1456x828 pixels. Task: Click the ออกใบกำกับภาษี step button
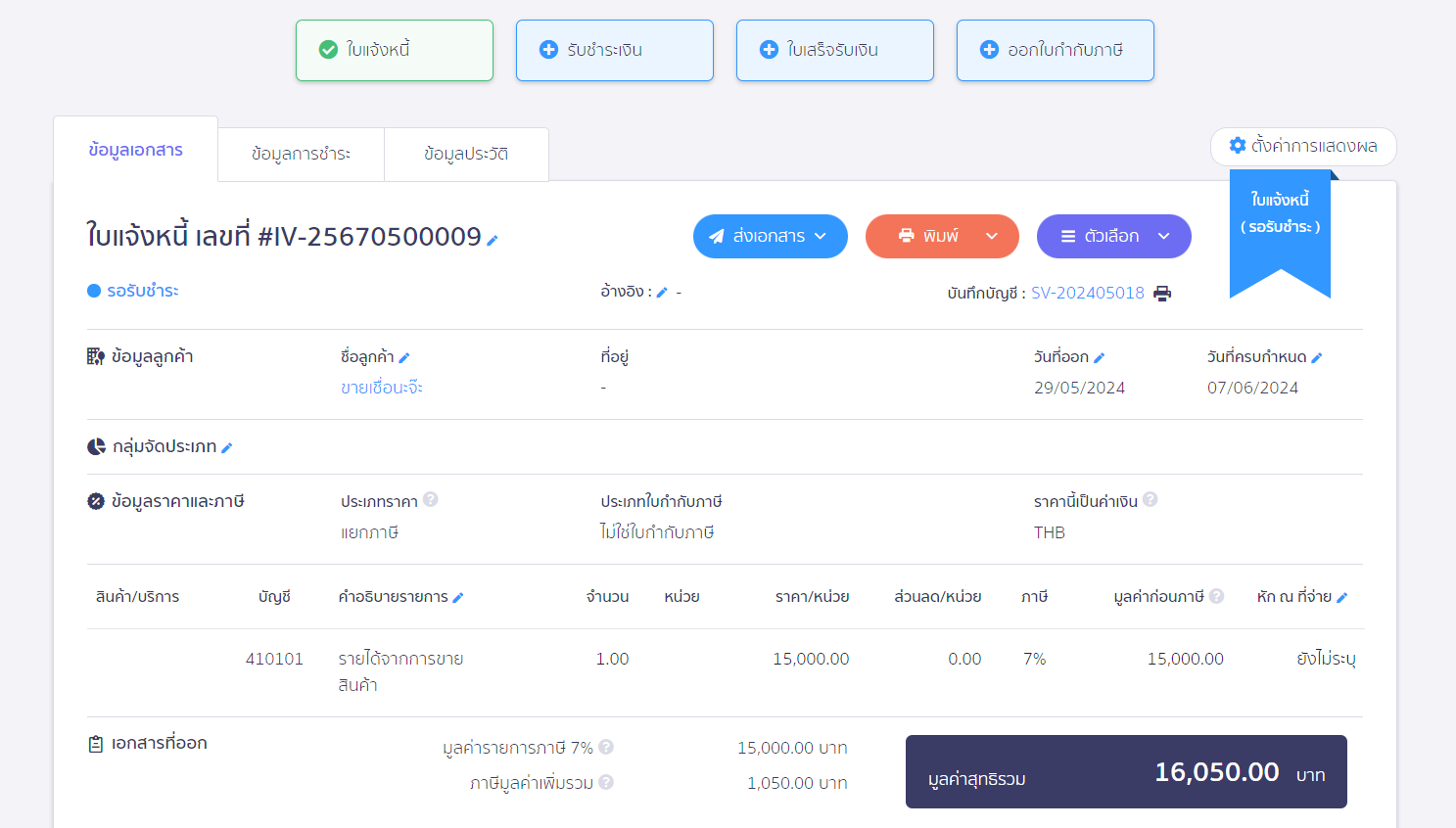pos(1056,50)
